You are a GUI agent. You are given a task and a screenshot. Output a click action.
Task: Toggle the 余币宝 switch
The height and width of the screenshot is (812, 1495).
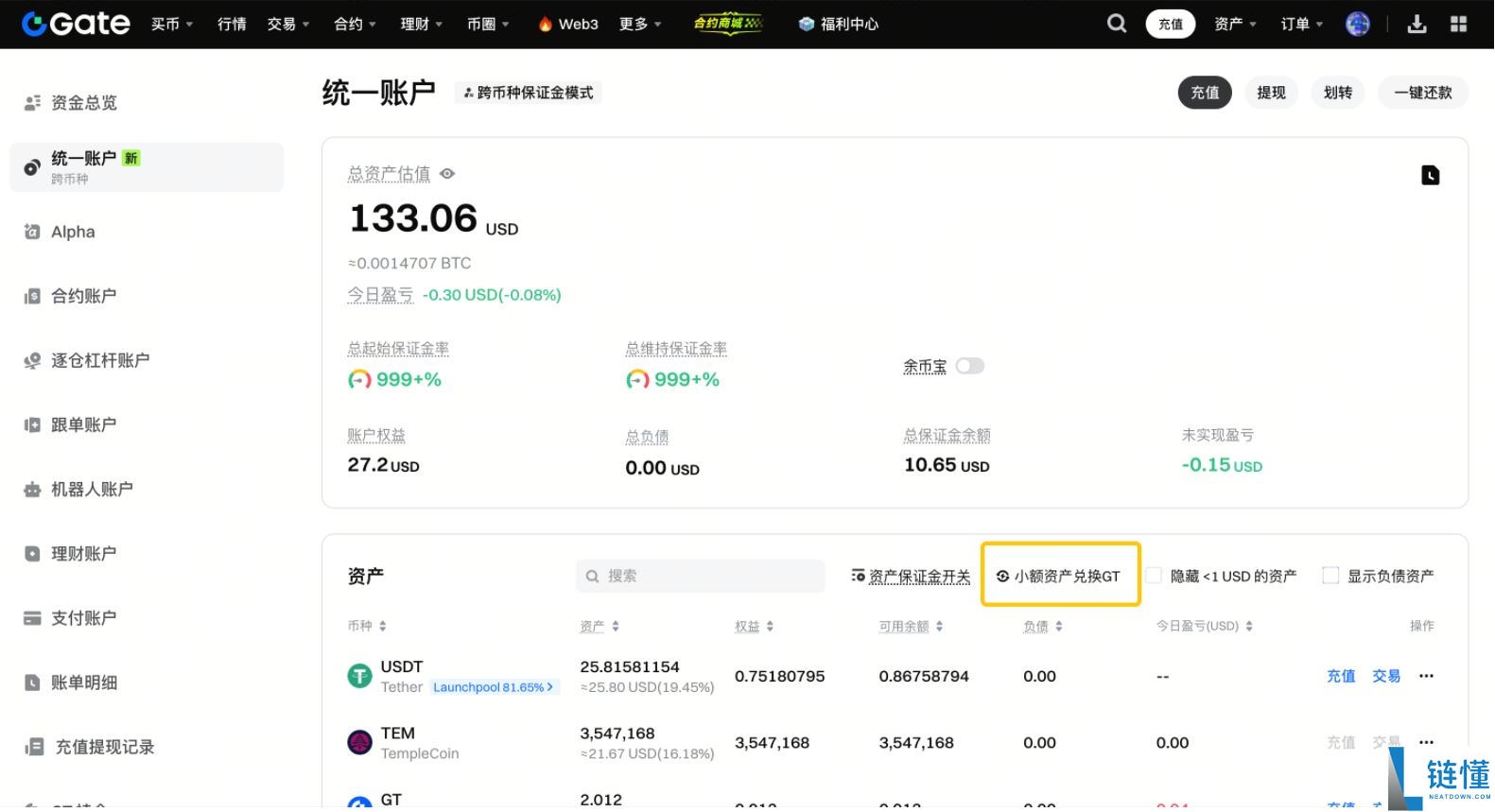969,366
